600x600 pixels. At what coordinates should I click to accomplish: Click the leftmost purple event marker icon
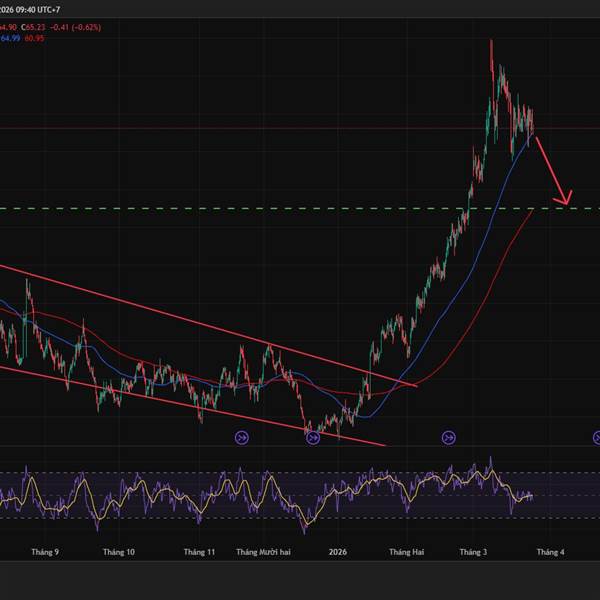(242, 437)
